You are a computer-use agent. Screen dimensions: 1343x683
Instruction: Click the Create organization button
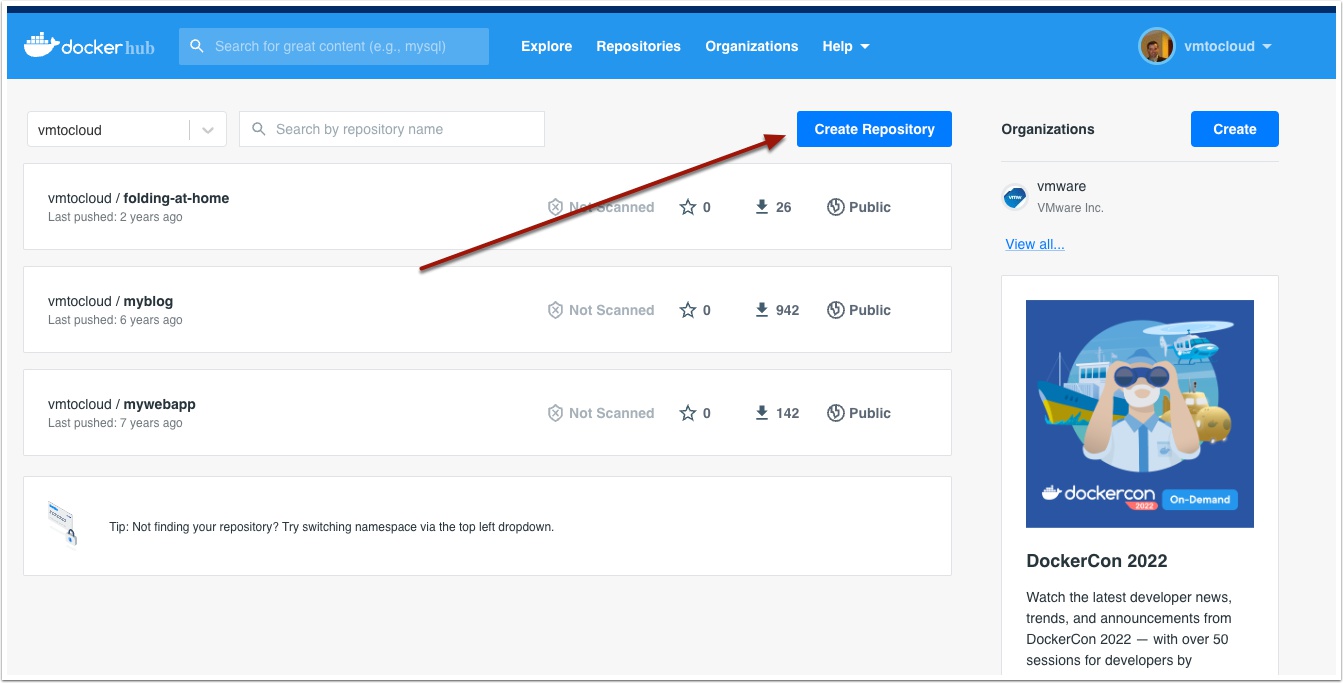1235,129
